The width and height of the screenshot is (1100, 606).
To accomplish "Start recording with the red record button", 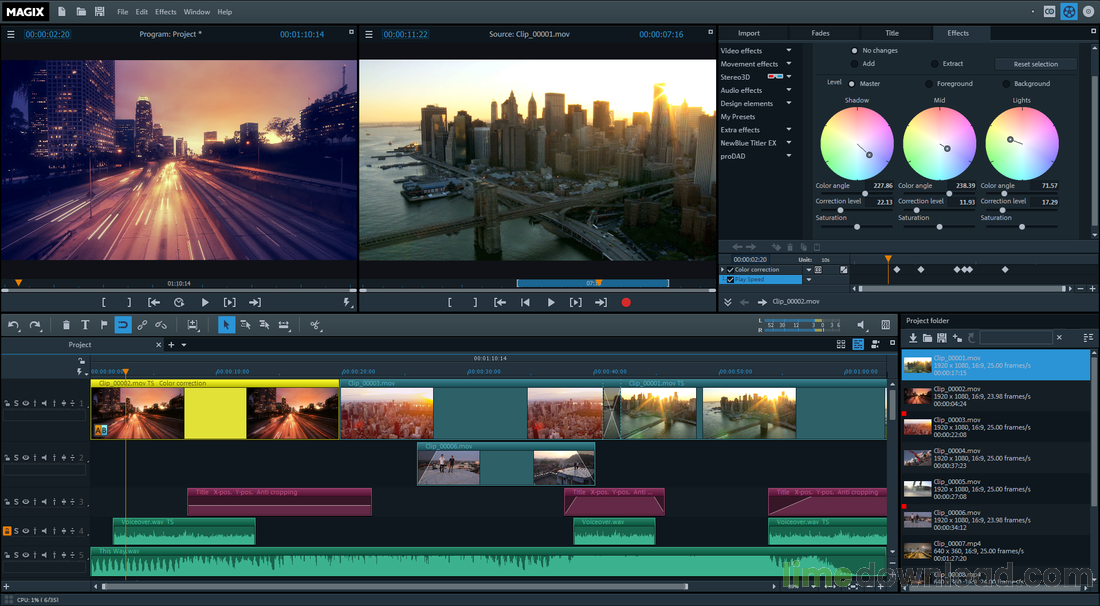I will point(626,301).
